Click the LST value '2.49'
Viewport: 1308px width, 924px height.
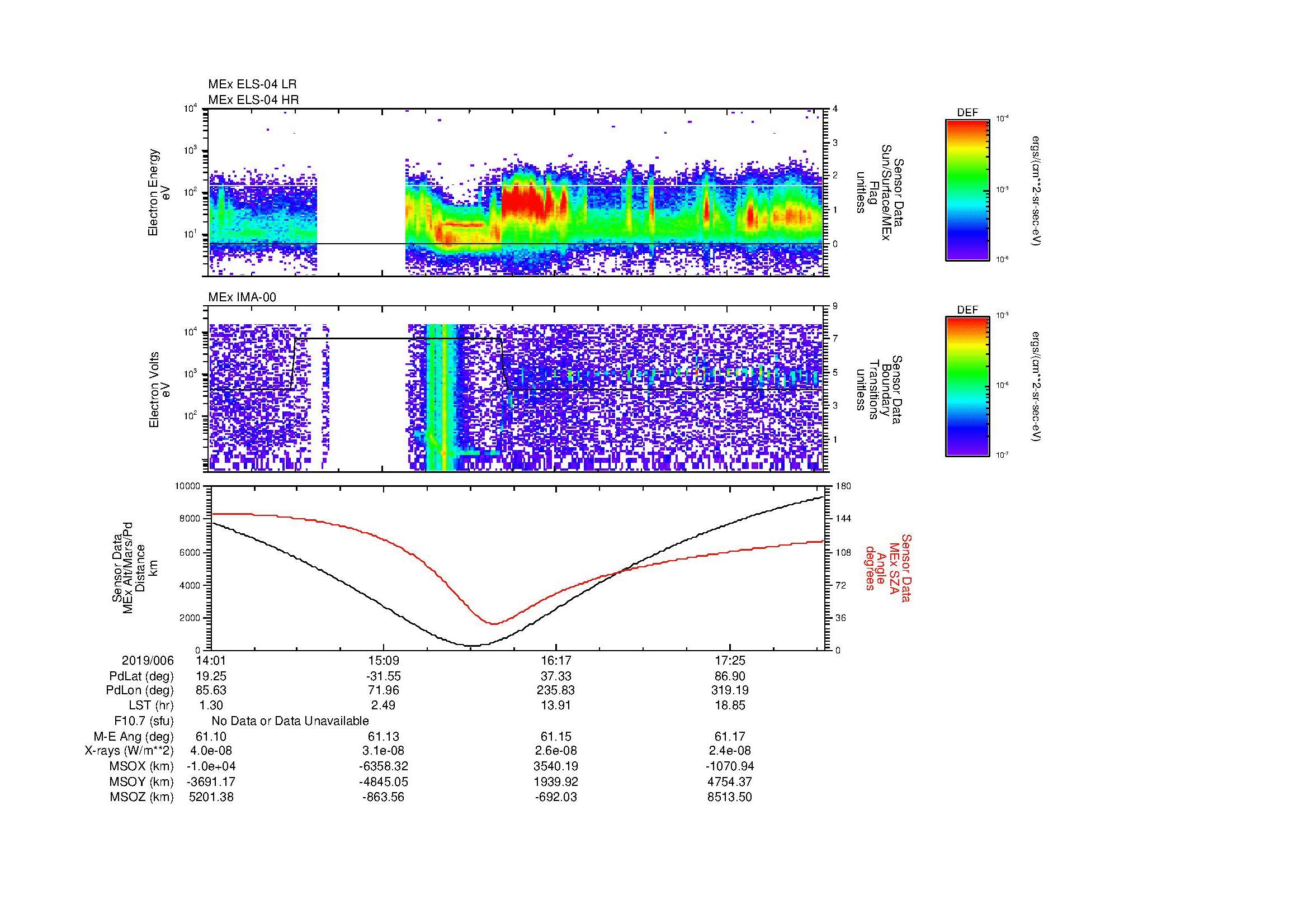point(384,706)
